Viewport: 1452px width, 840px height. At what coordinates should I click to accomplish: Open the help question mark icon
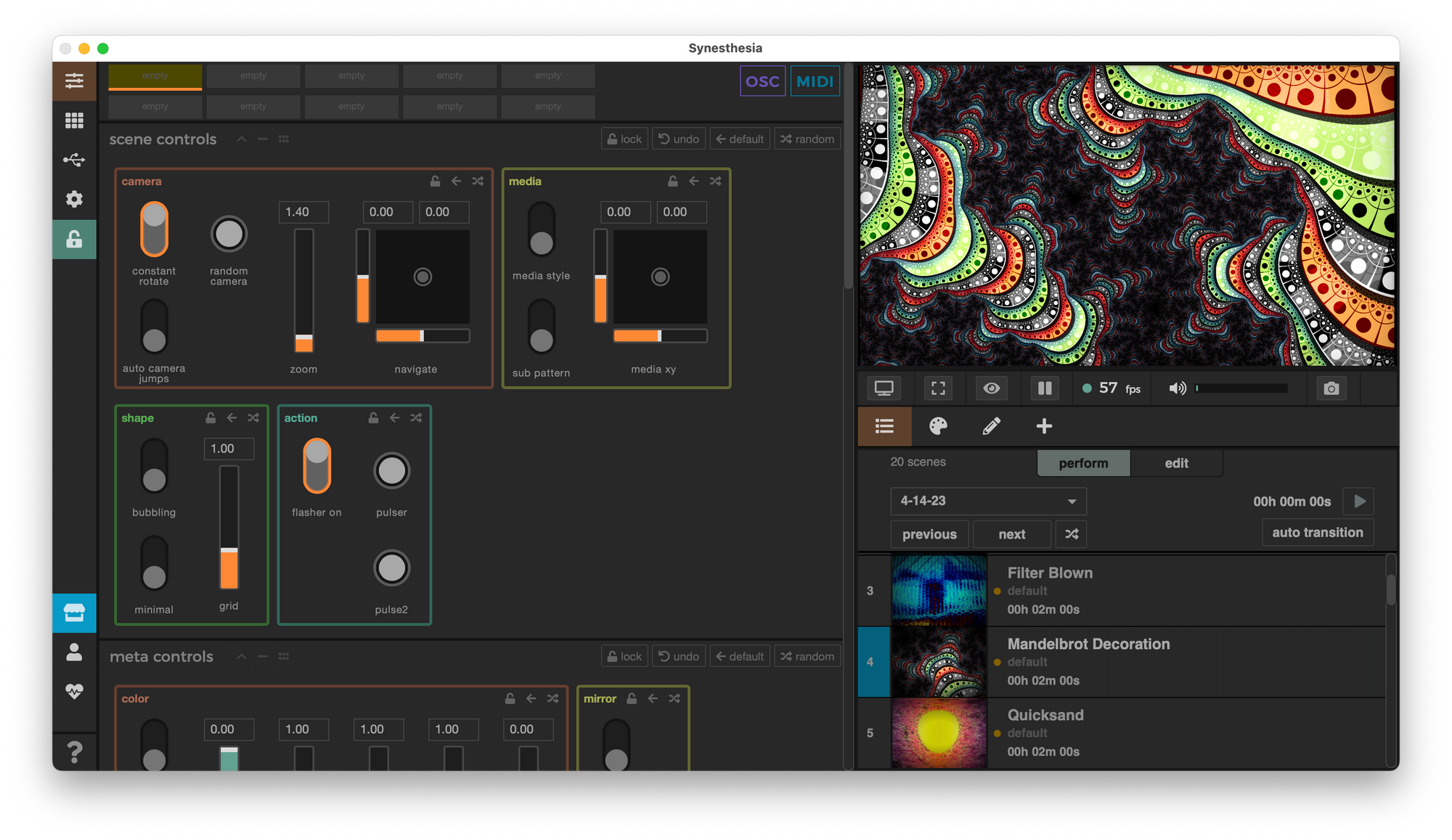pyautogui.click(x=74, y=751)
